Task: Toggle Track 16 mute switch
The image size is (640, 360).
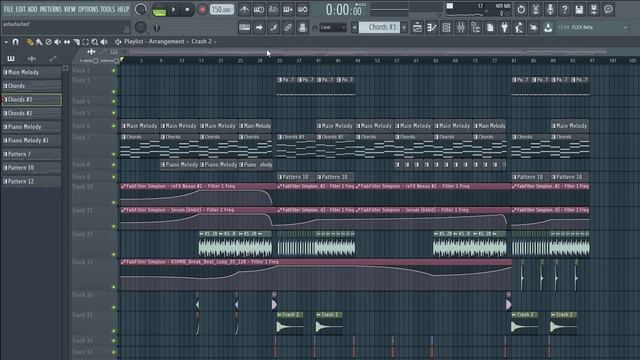Action: [x=114, y=341]
